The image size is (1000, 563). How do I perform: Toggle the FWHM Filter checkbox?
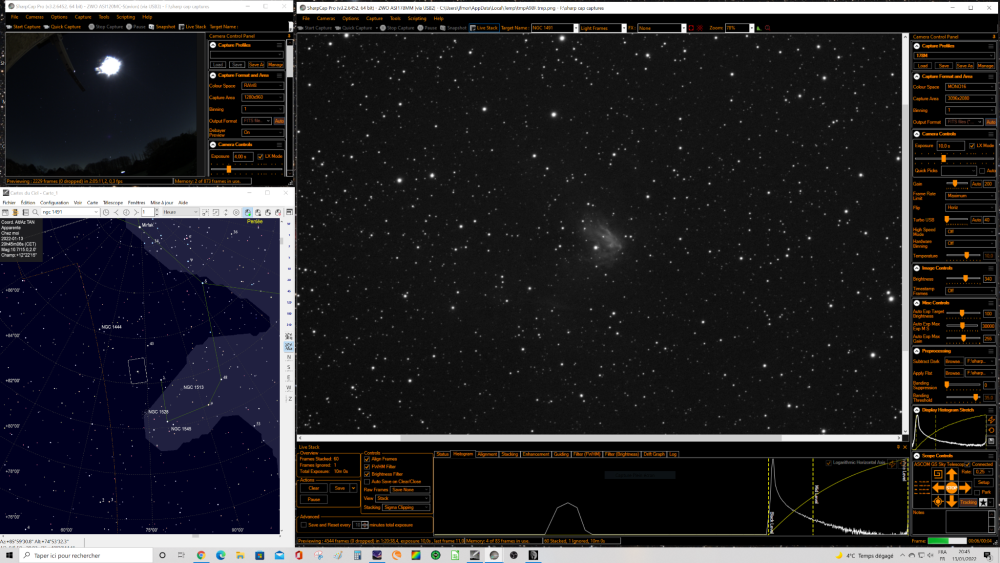tap(367, 467)
